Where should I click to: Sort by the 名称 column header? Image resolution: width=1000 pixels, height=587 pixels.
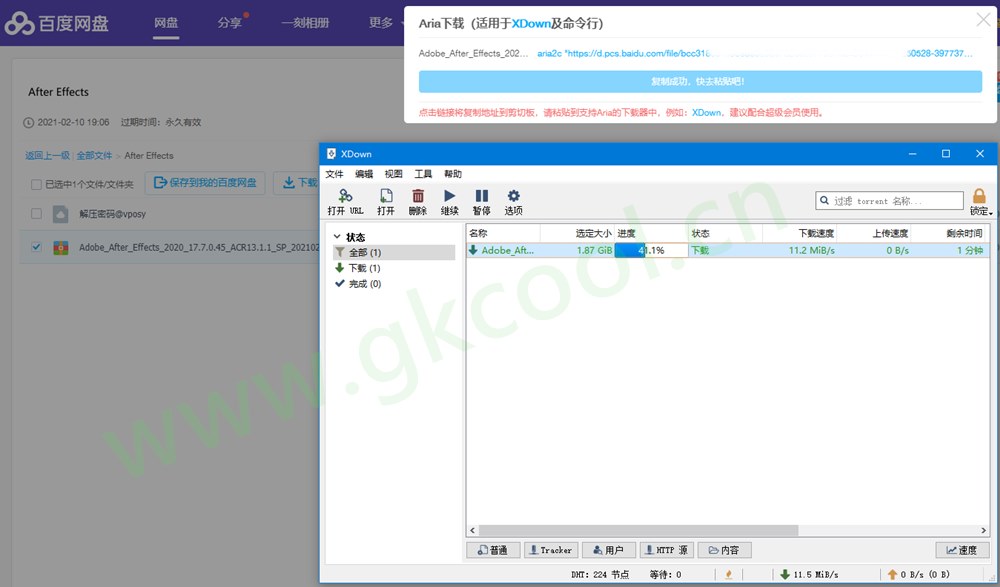click(x=503, y=233)
